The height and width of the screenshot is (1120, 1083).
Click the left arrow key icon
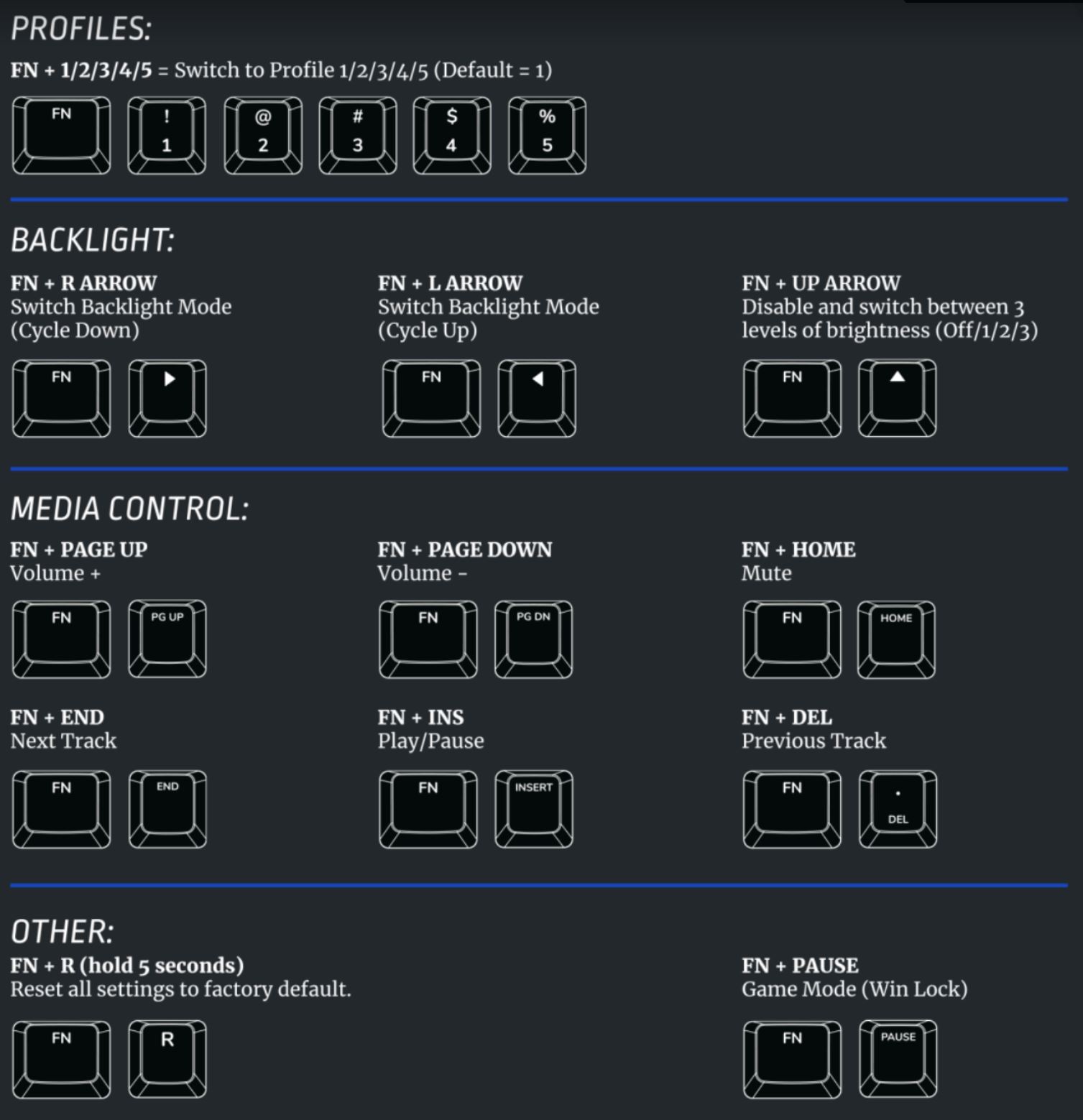click(x=537, y=399)
